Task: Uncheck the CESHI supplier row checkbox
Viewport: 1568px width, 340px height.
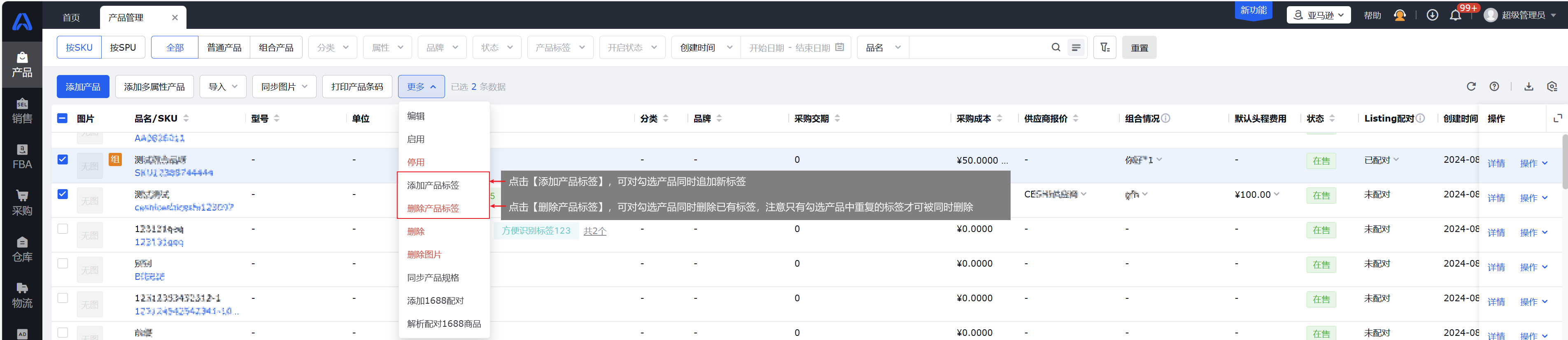Action: [x=62, y=195]
